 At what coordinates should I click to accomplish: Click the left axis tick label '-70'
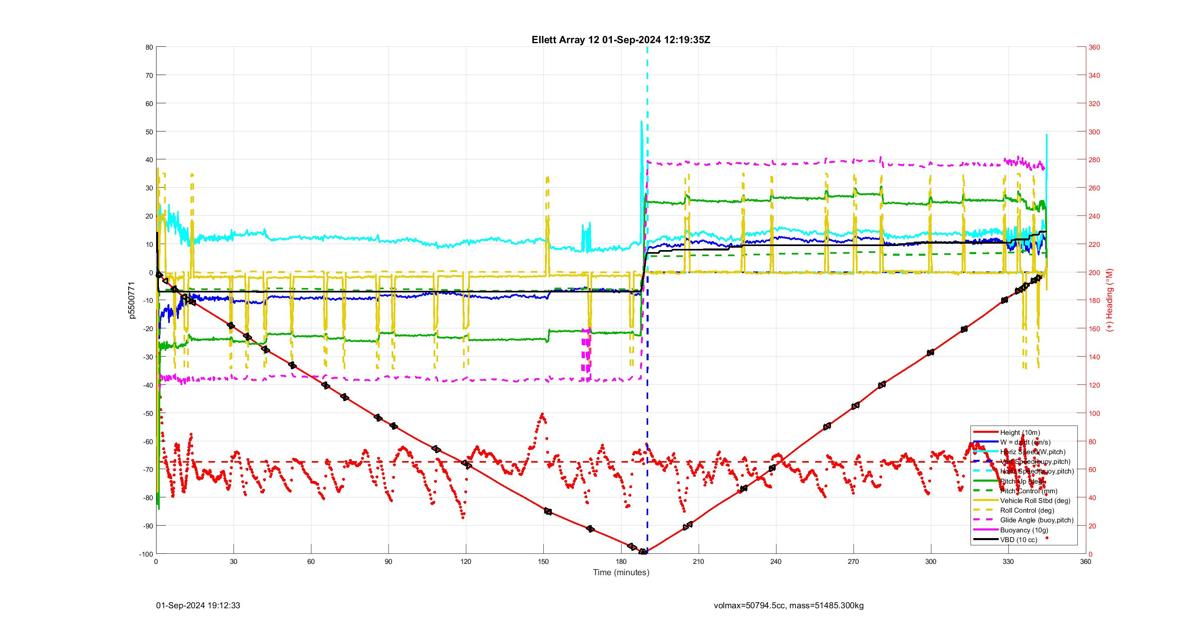pyautogui.click(x=146, y=470)
